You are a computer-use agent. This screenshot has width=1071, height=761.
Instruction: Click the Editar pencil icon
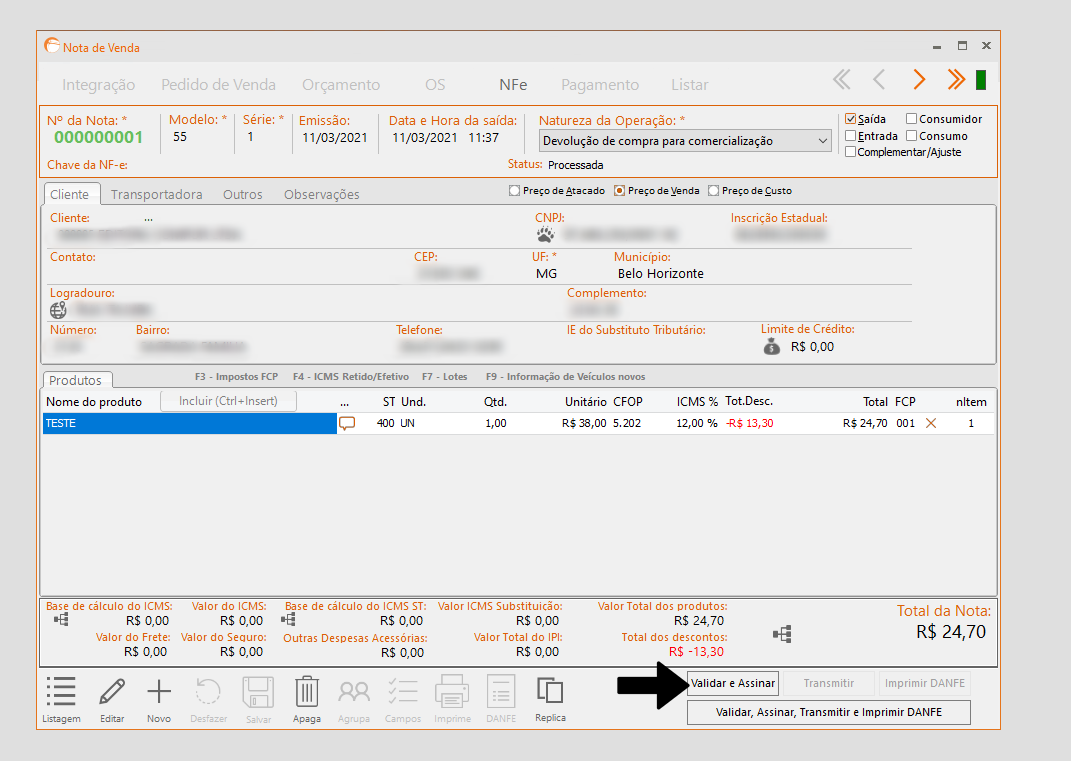coord(112,692)
